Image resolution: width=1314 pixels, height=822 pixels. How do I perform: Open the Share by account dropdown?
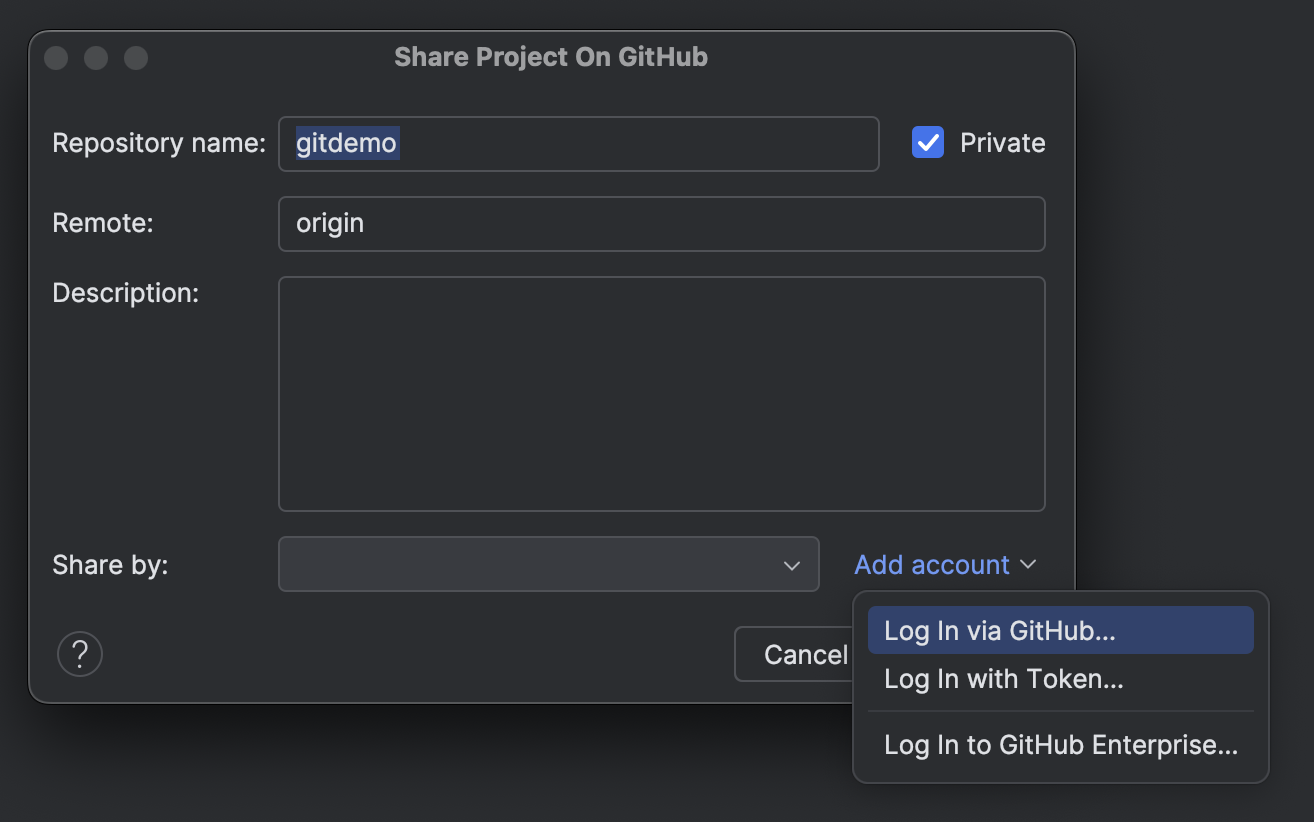coord(548,564)
